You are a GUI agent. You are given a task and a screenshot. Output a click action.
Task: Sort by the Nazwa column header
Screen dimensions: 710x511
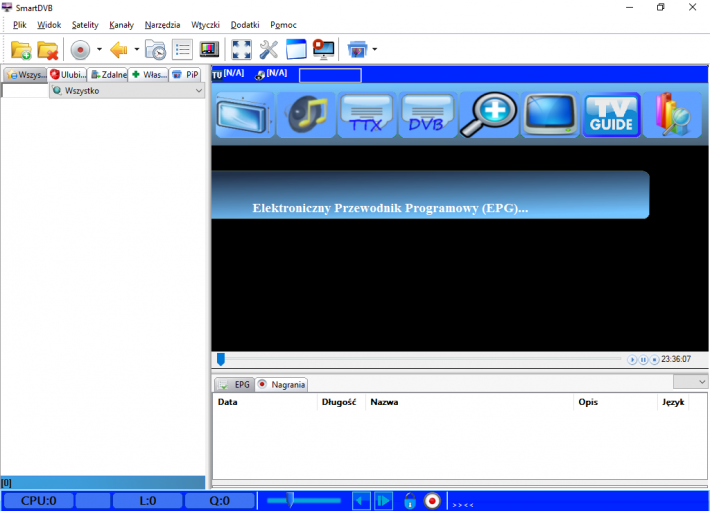[x=469, y=402]
